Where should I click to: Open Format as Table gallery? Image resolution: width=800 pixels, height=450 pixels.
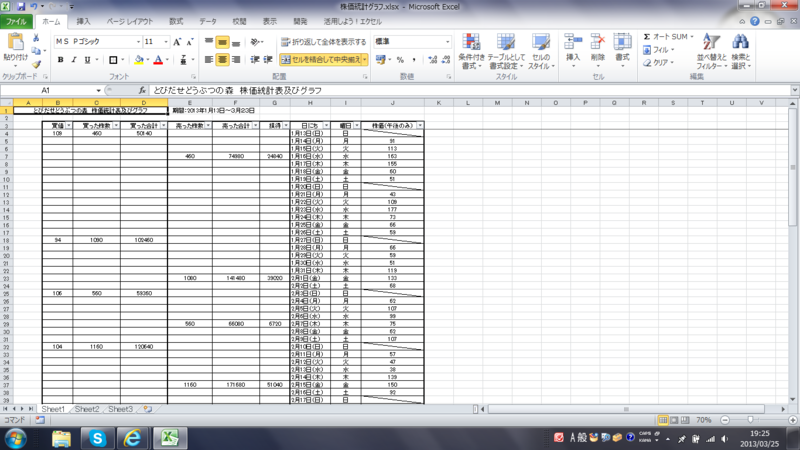click(506, 51)
